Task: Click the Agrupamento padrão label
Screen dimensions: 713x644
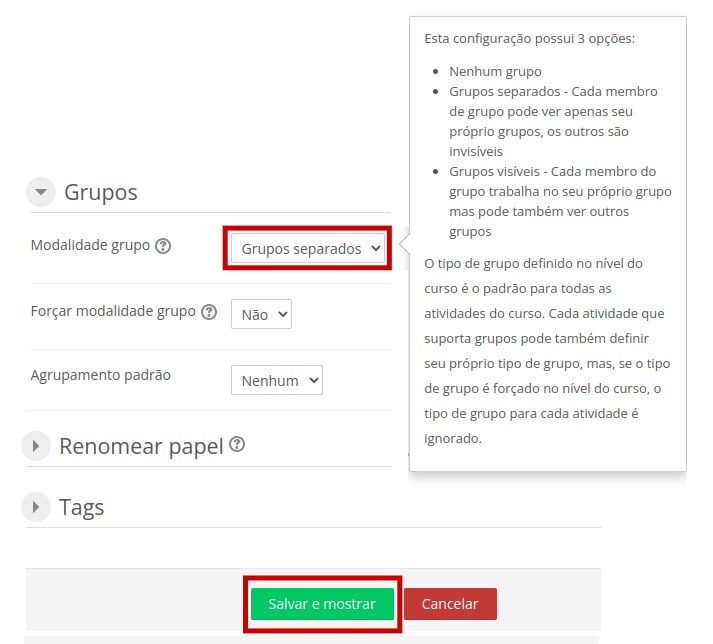Action: point(100,375)
